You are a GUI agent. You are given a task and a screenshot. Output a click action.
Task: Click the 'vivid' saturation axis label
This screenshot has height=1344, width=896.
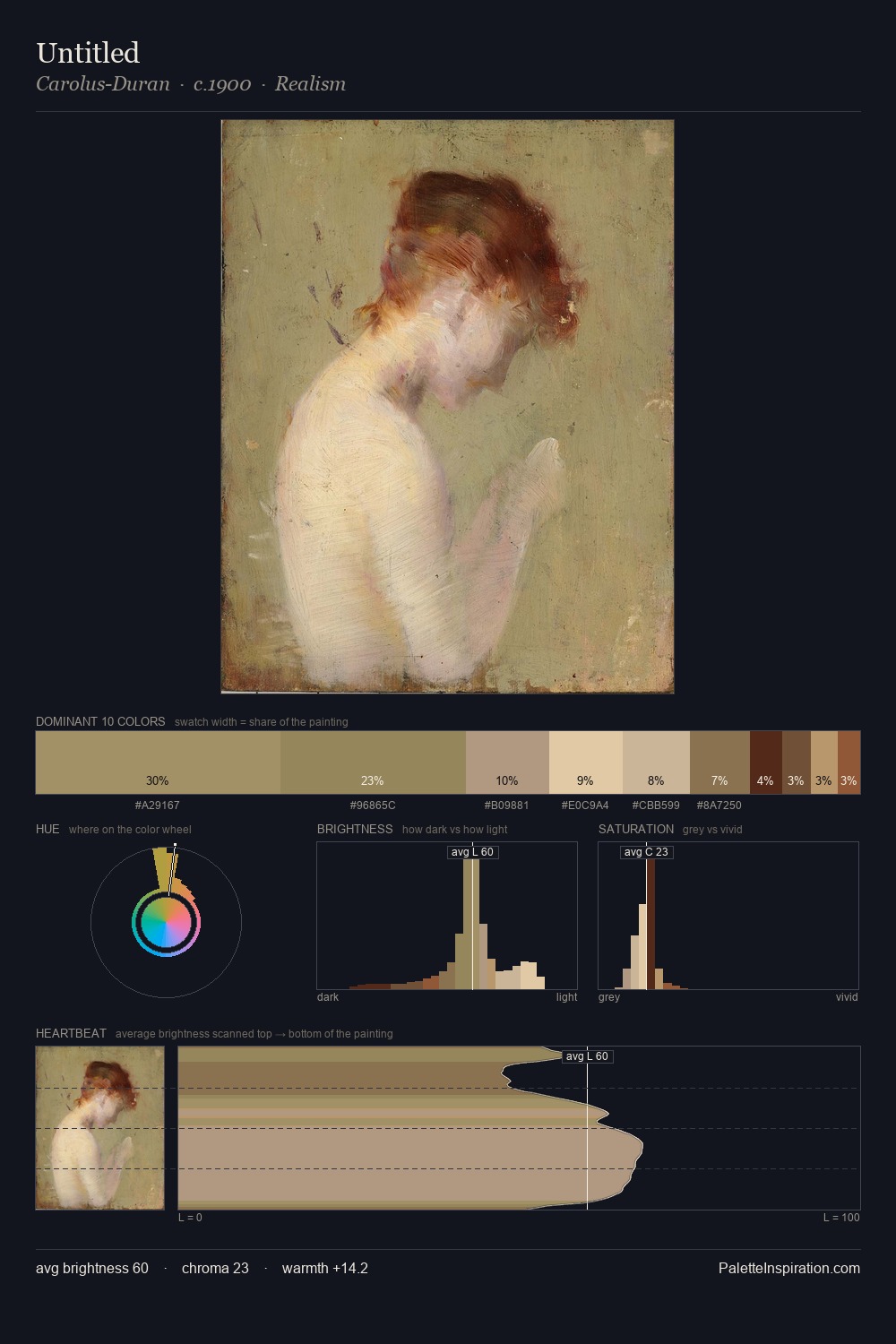coord(847,996)
